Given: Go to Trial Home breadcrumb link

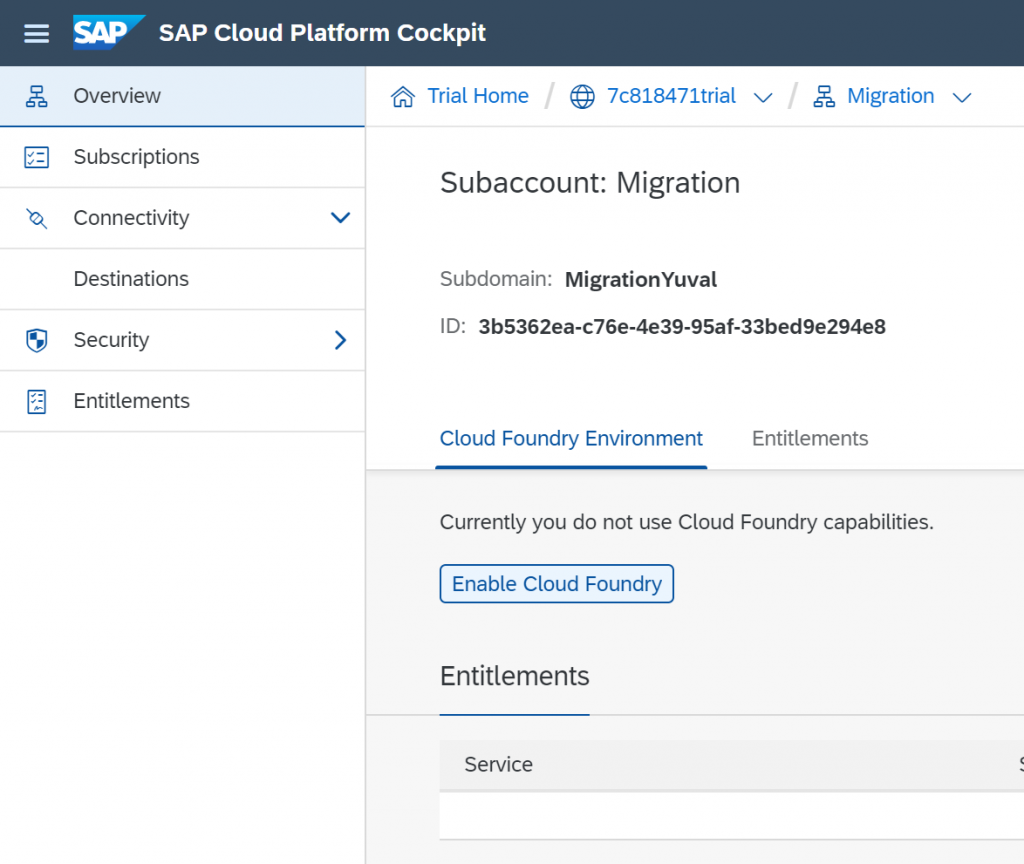Looking at the screenshot, I should point(478,96).
